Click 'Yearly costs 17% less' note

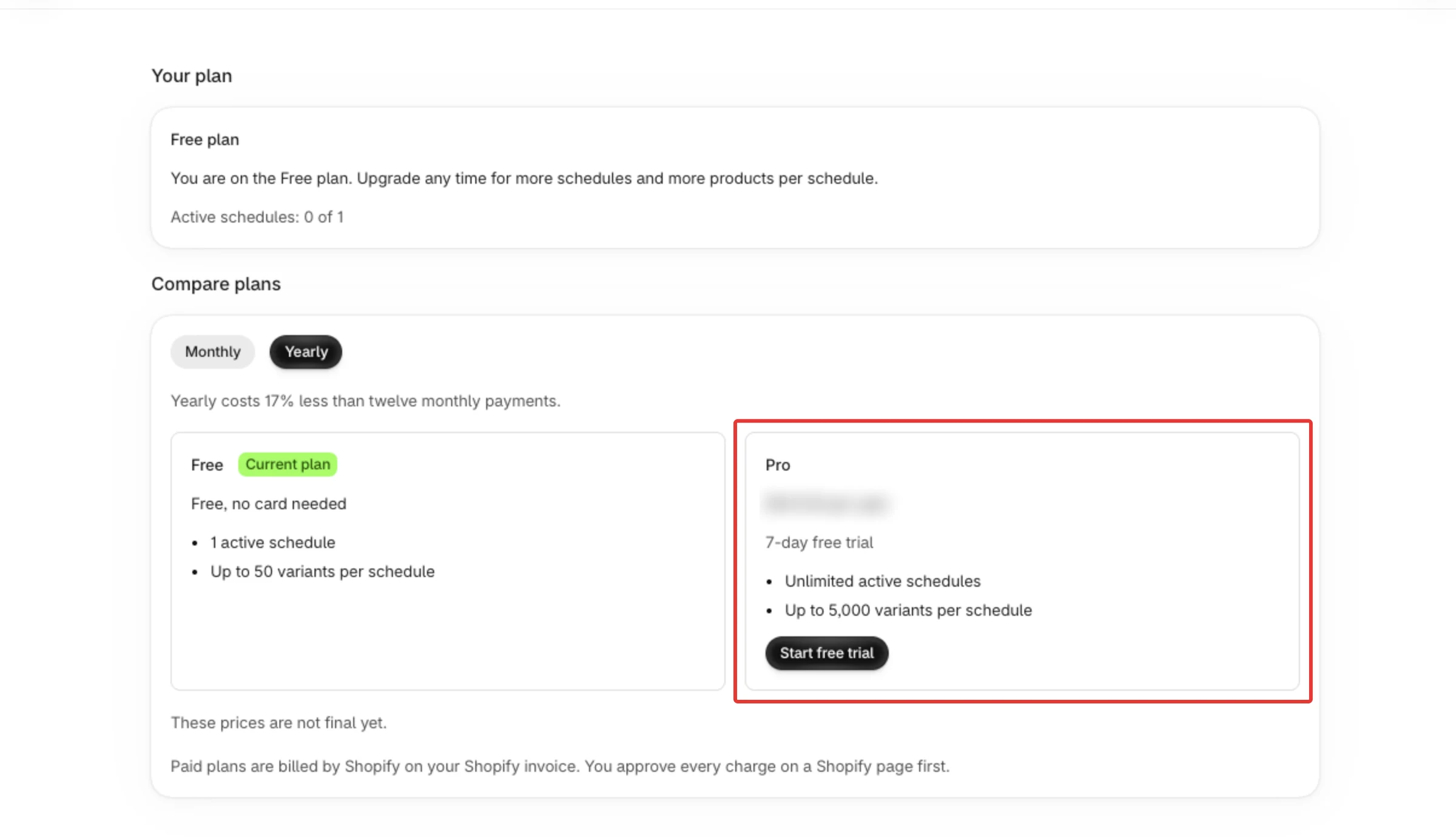point(365,401)
